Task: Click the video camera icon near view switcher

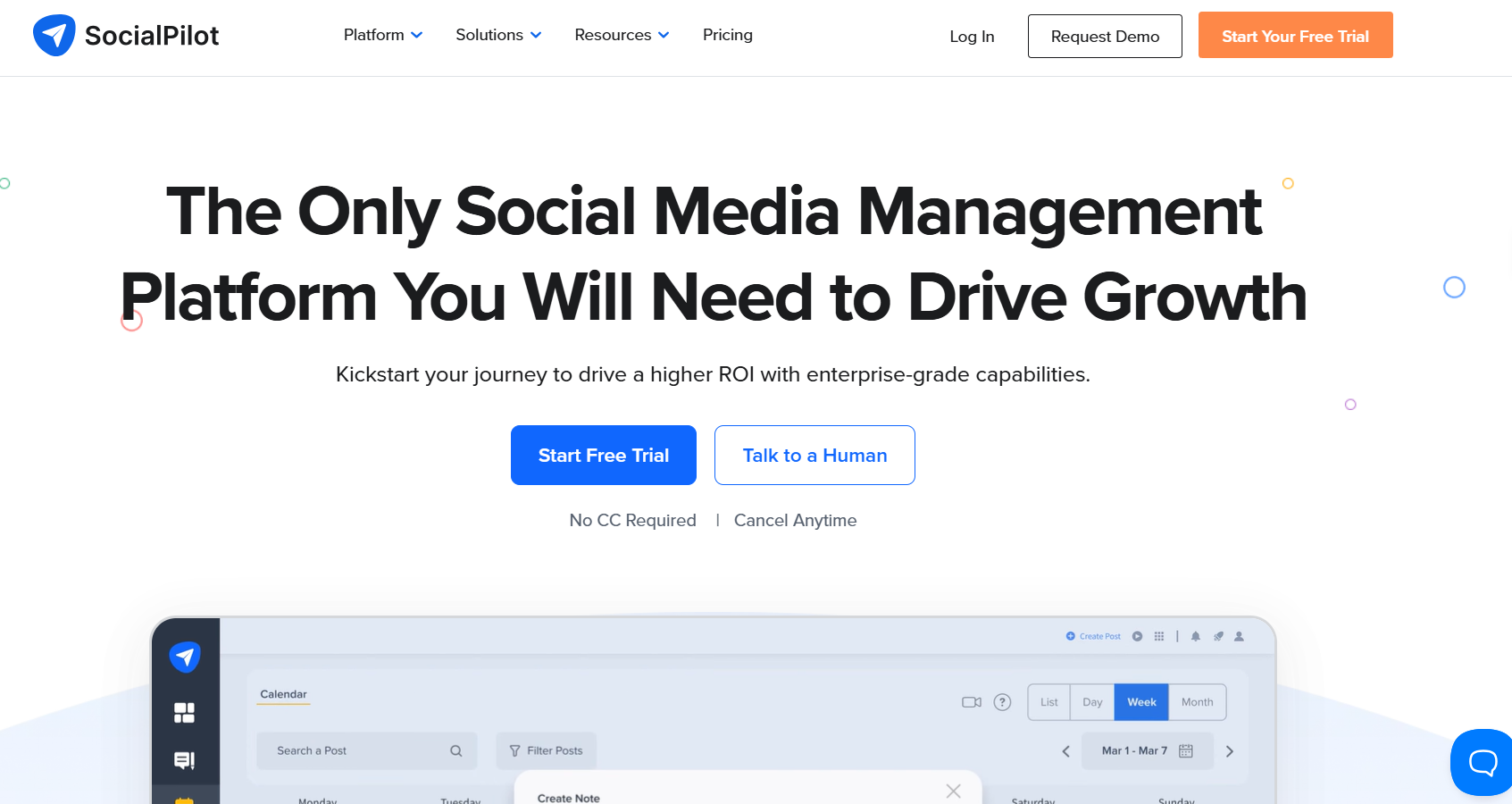Action: pyautogui.click(x=972, y=702)
